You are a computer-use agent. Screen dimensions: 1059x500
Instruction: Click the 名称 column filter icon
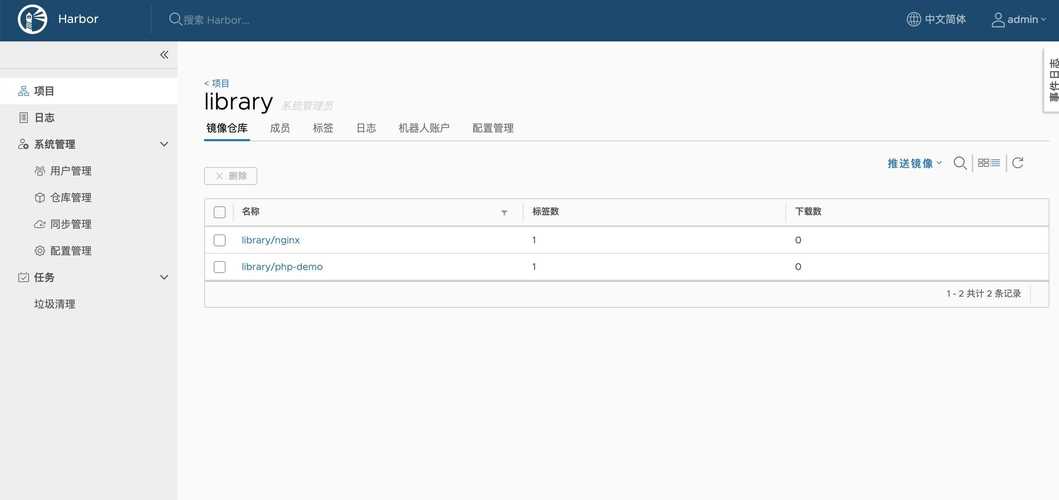coord(504,213)
